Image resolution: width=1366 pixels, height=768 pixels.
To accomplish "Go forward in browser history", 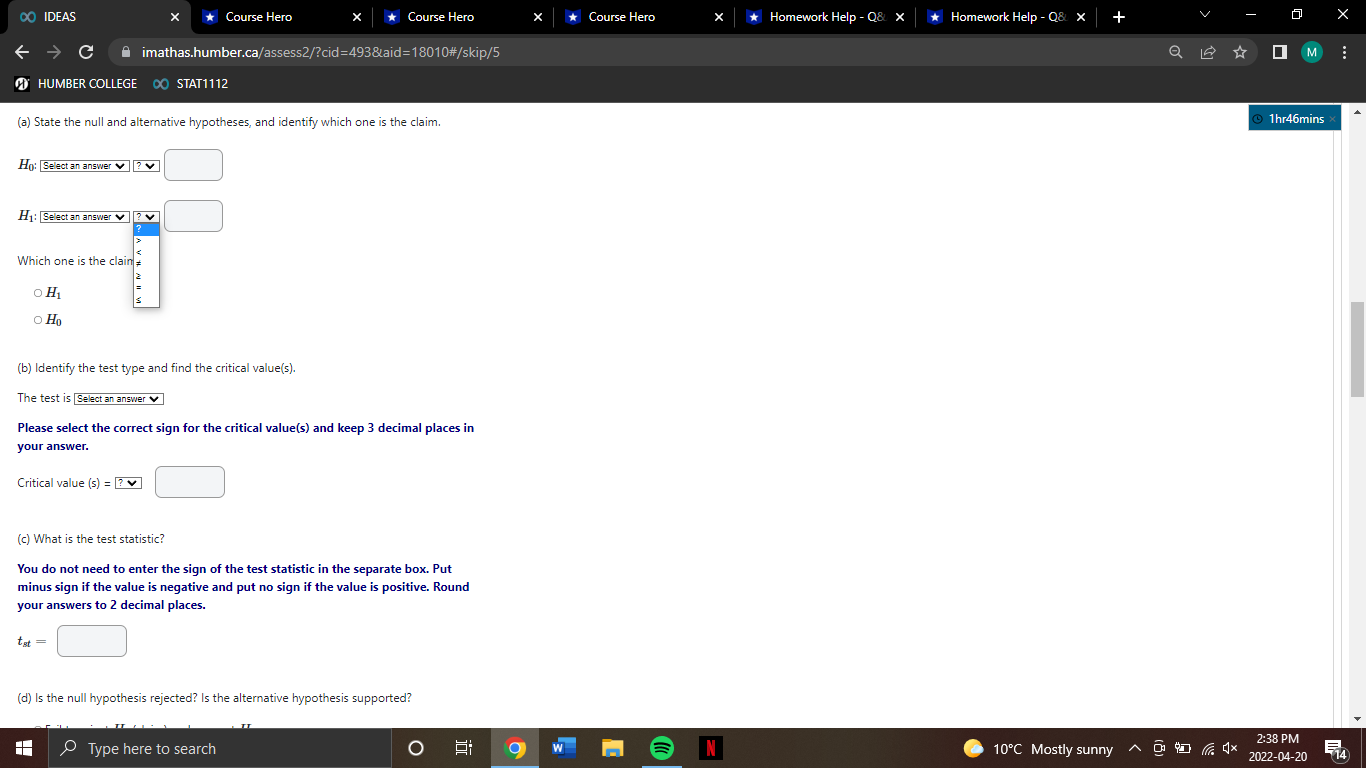I will [54, 52].
